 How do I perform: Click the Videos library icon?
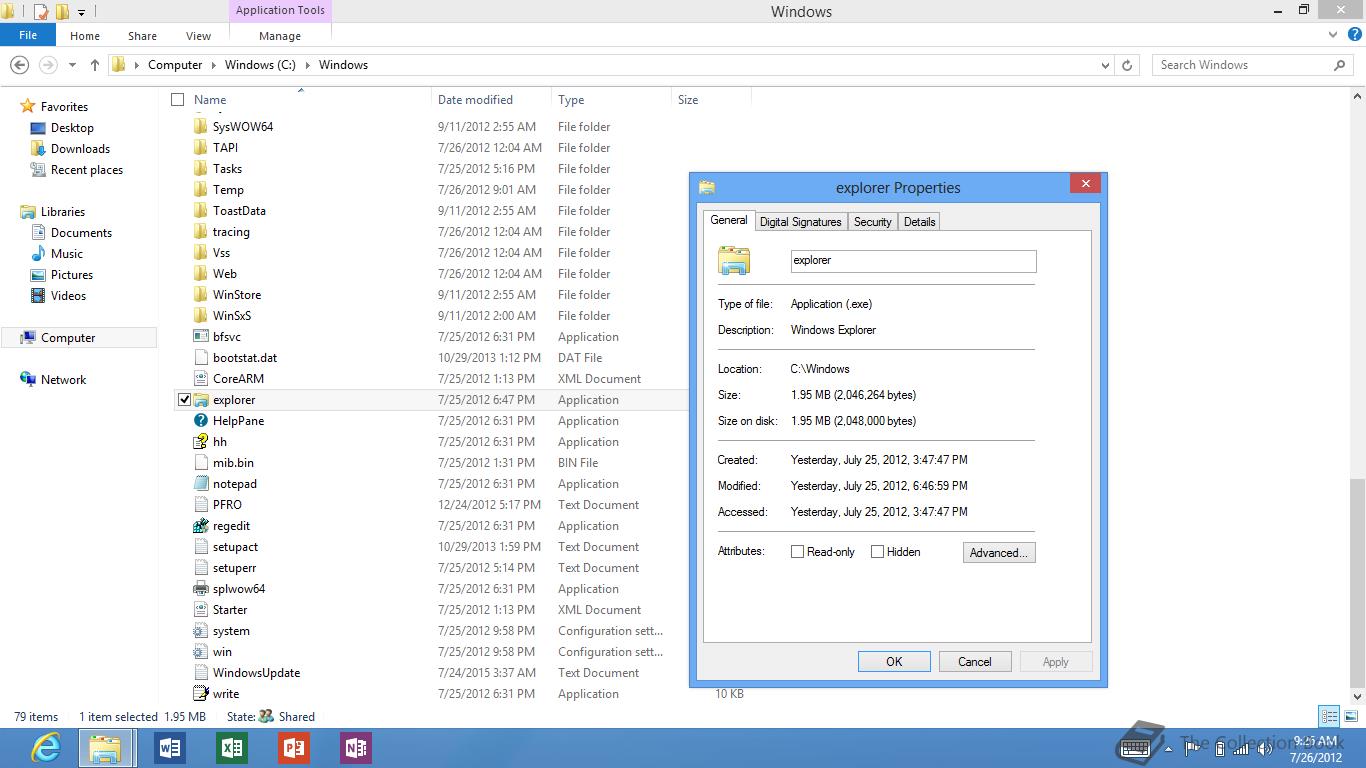38,296
